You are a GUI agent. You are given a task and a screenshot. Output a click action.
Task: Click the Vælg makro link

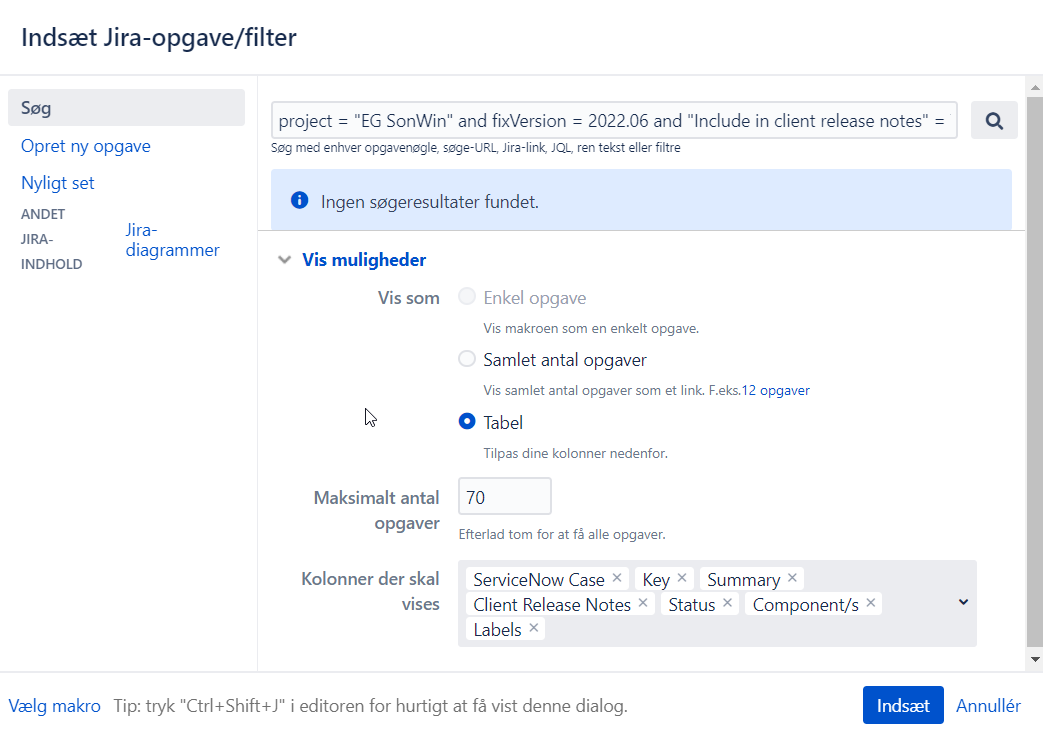click(x=55, y=706)
